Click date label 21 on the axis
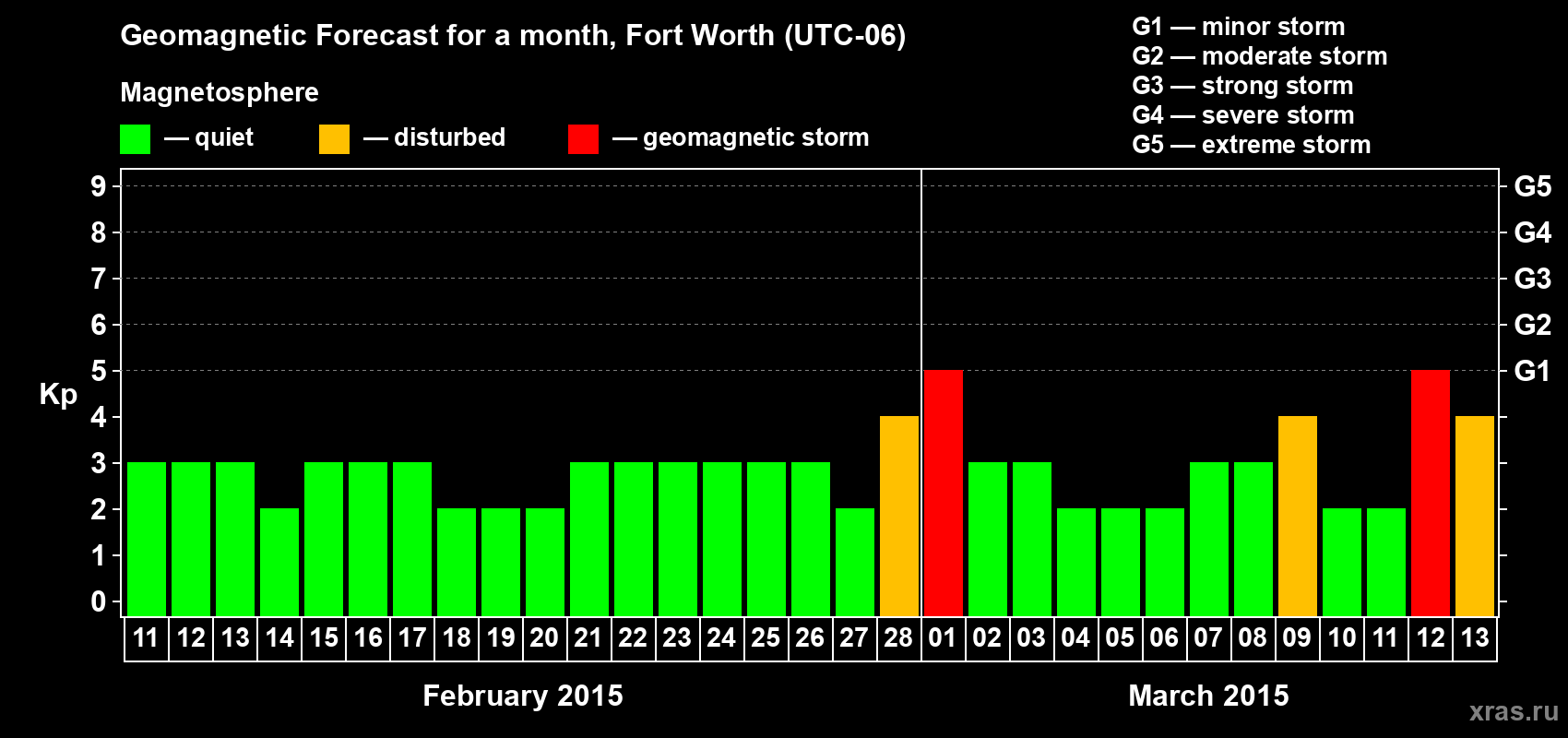This screenshot has width=1568, height=738. (x=589, y=637)
